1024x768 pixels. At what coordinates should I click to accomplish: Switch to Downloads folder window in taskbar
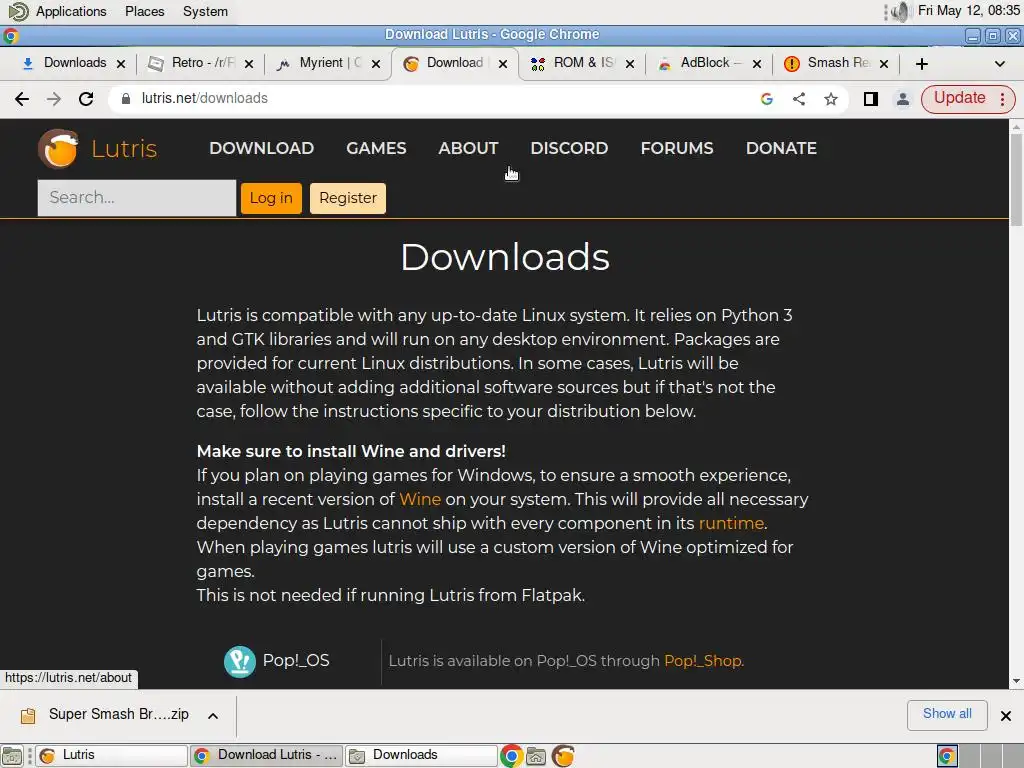[421, 756]
